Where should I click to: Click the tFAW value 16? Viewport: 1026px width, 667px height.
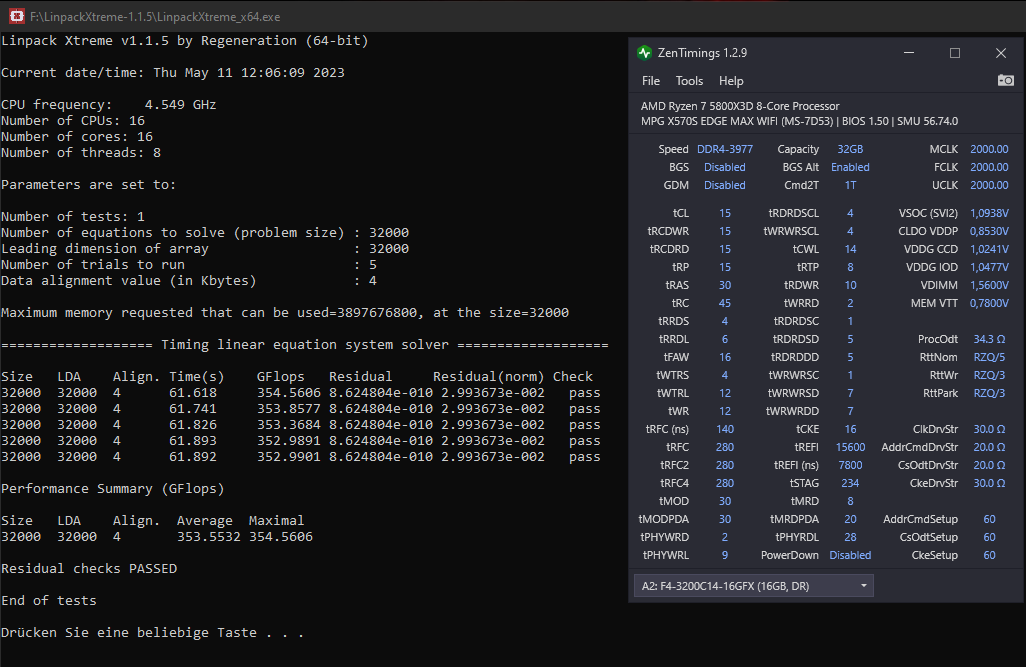click(724, 357)
